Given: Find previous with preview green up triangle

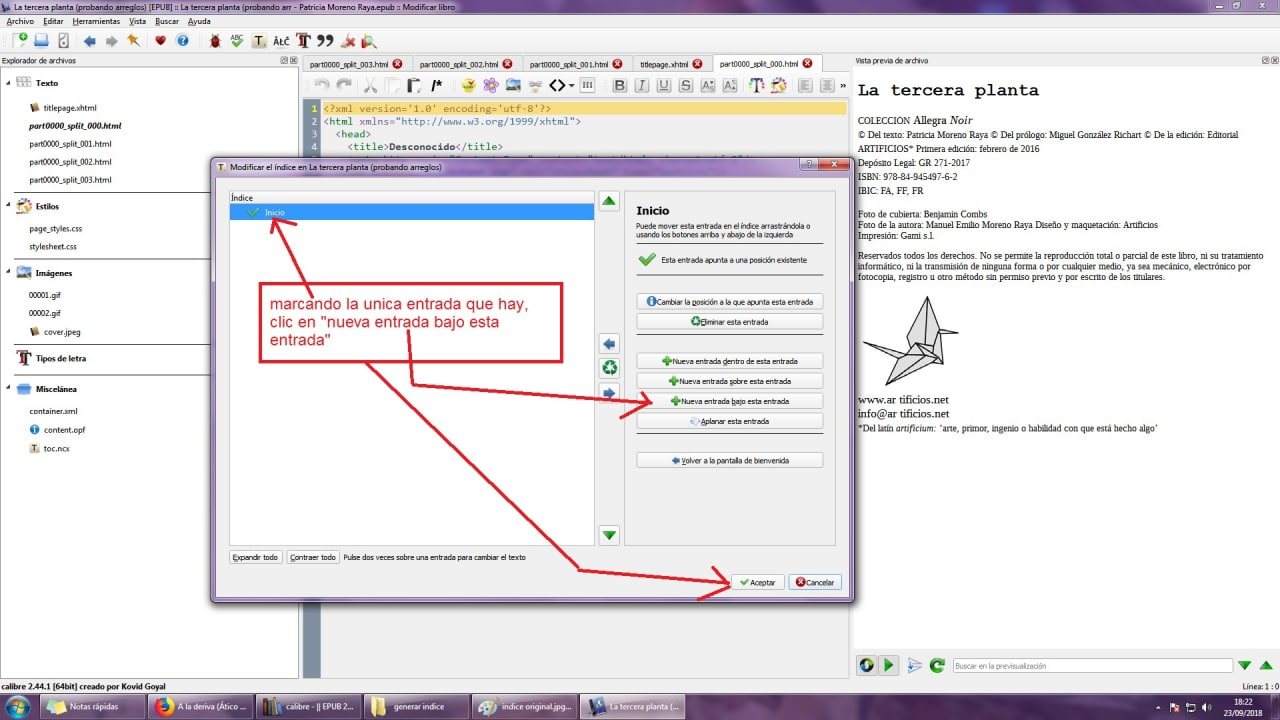Looking at the screenshot, I should pyautogui.click(x=1266, y=665).
